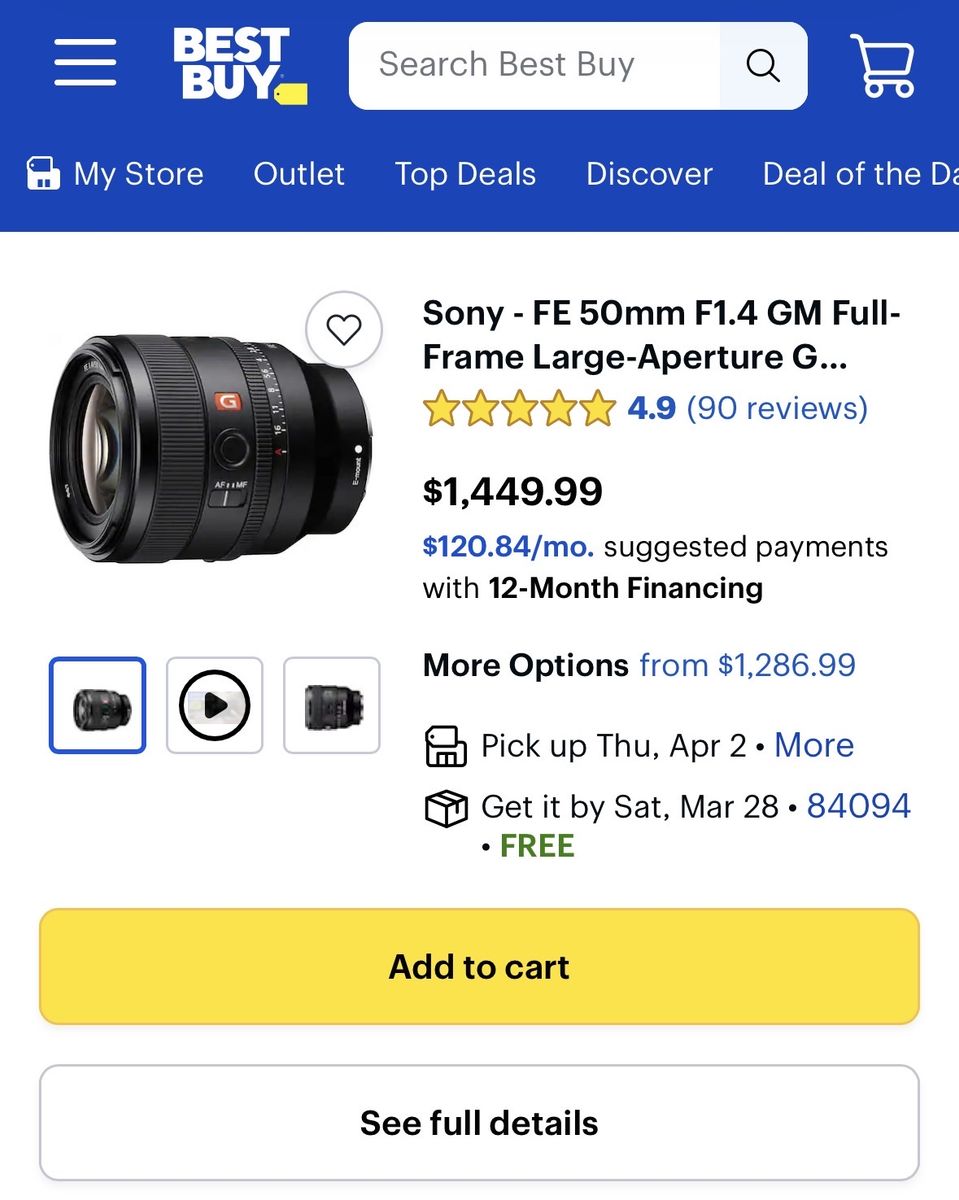Open the hamburger navigation menu
The height and width of the screenshot is (1200, 959).
(85, 65)
